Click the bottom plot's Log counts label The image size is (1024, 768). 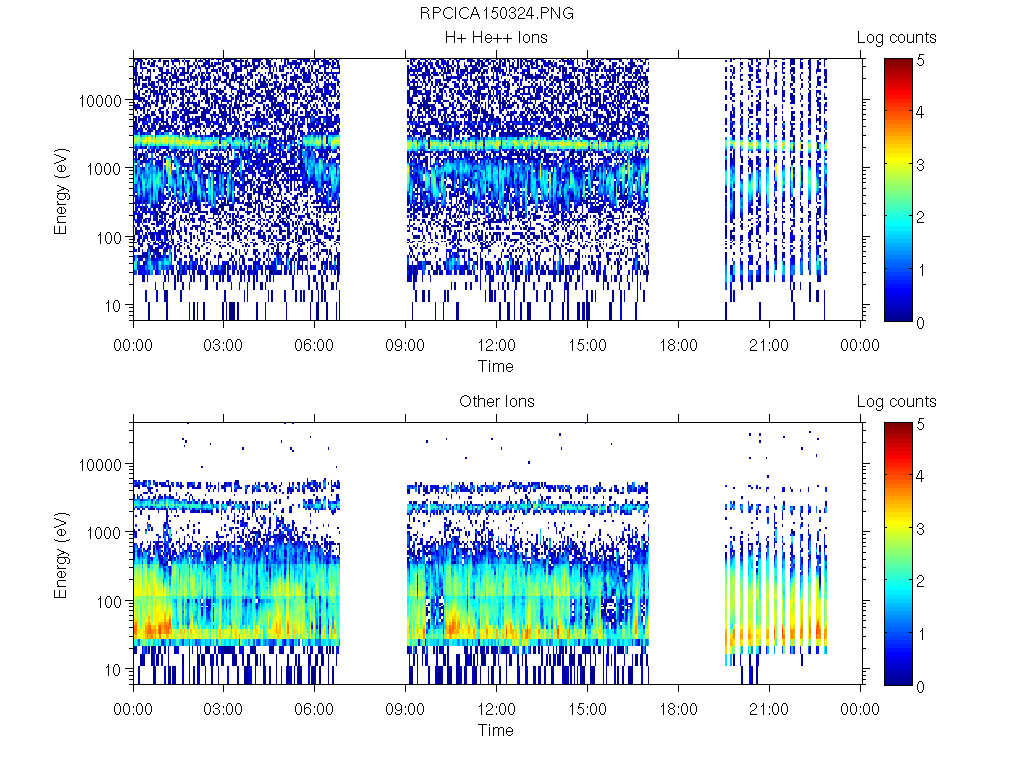coord(896,402)
